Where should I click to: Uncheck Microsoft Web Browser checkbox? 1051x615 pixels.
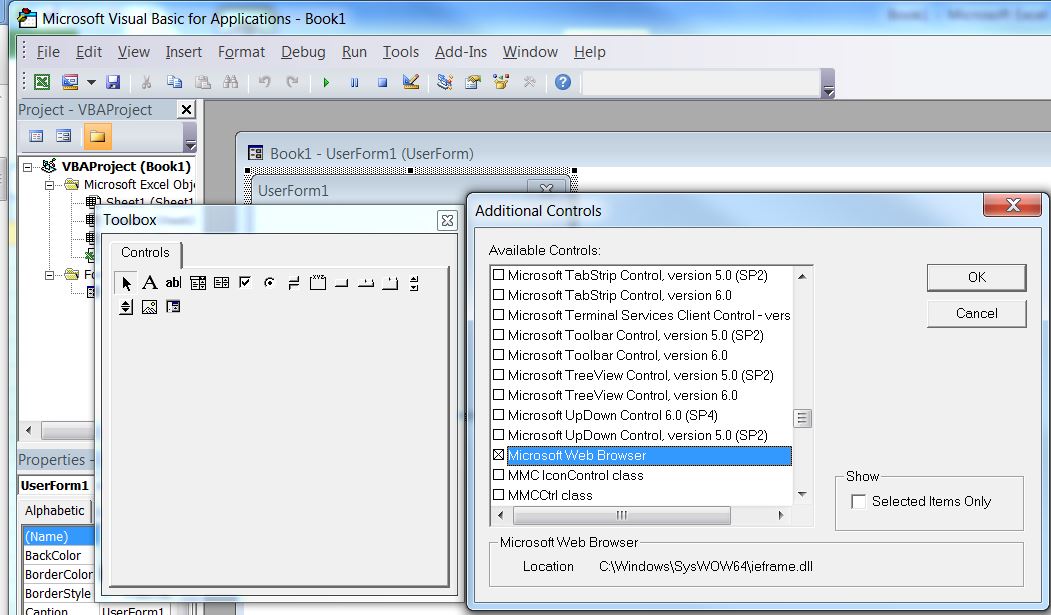click(499, 455)
